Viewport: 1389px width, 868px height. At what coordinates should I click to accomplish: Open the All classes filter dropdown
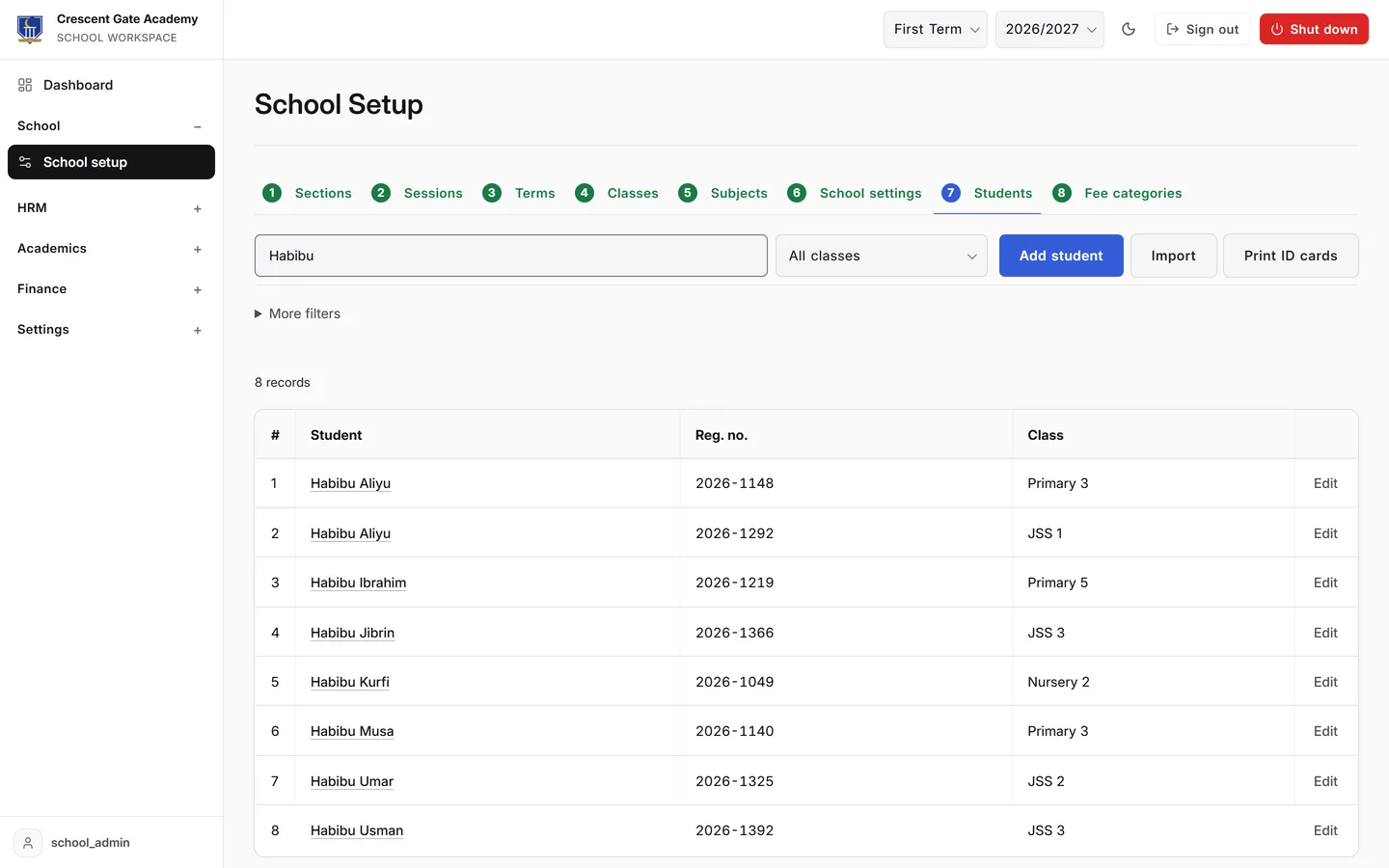point(882,256)
